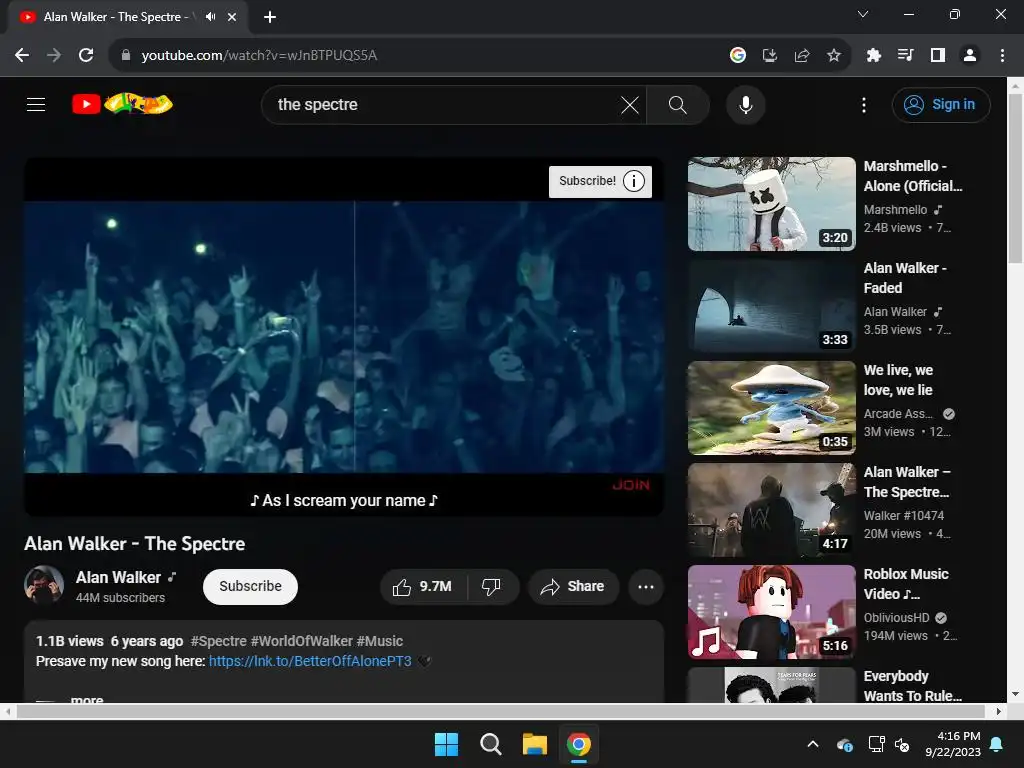Select the Alan Walker - The Spectre tab

coord(128,17)
